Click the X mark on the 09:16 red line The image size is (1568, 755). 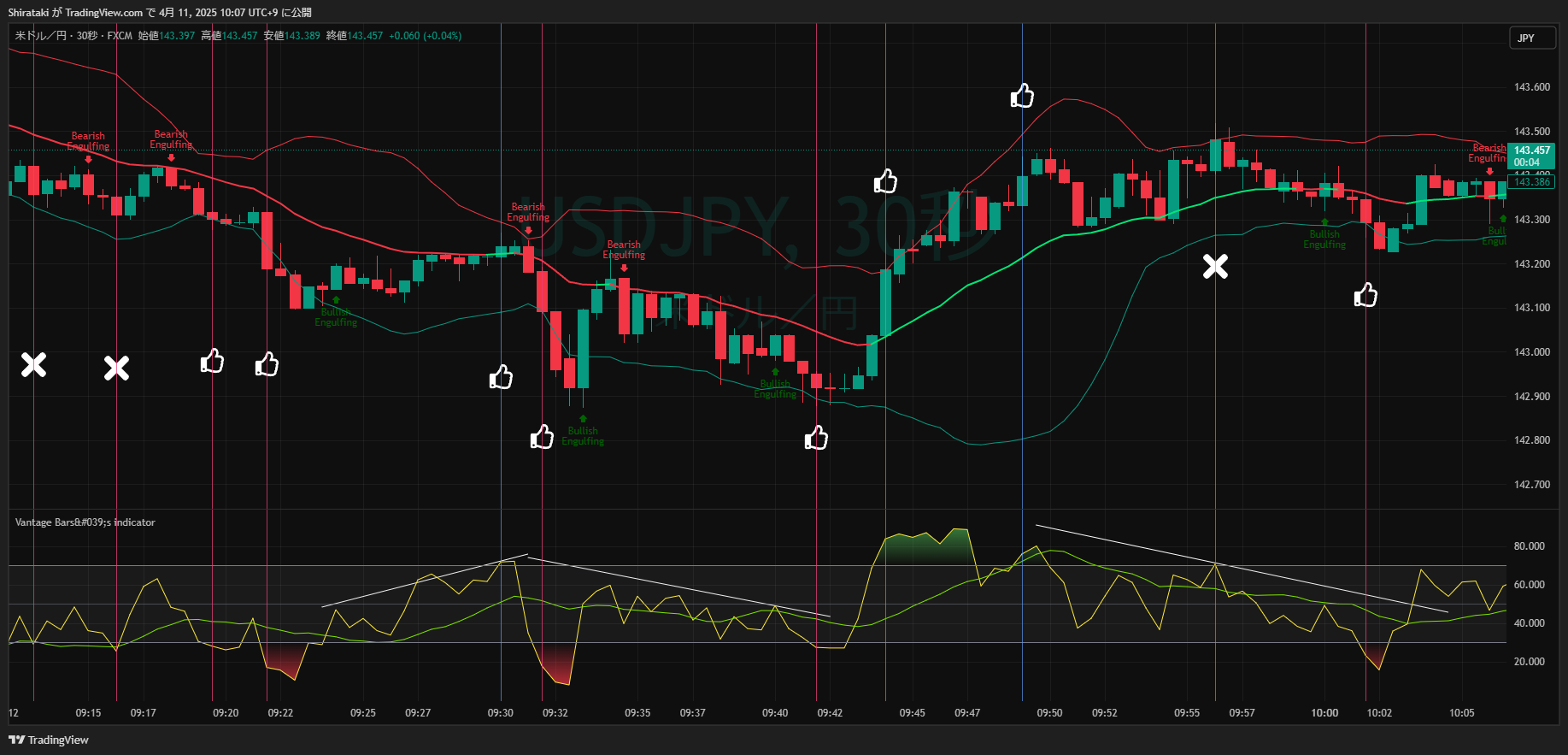pos(116,369)
